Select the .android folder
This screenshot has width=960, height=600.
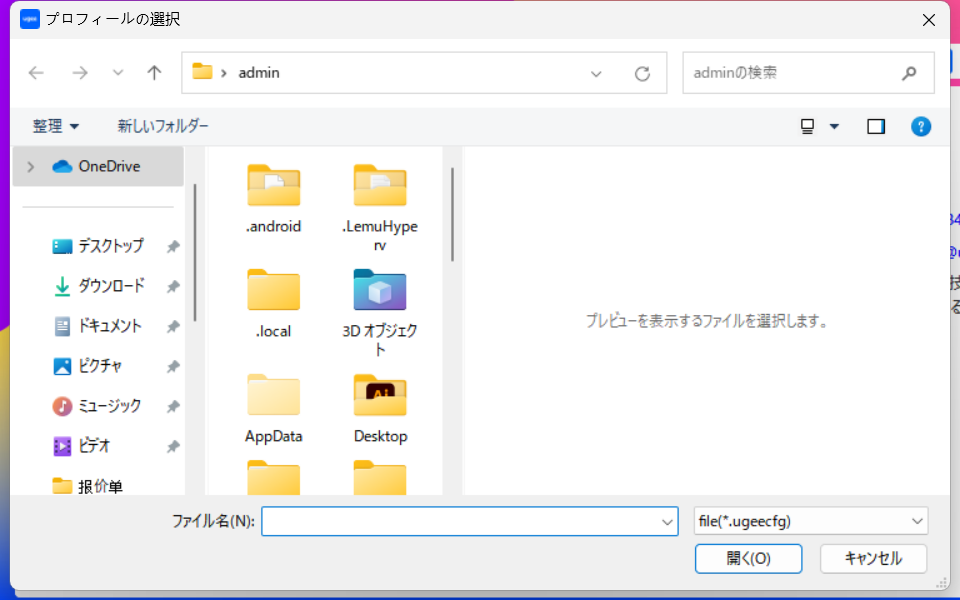click(273, 186)
